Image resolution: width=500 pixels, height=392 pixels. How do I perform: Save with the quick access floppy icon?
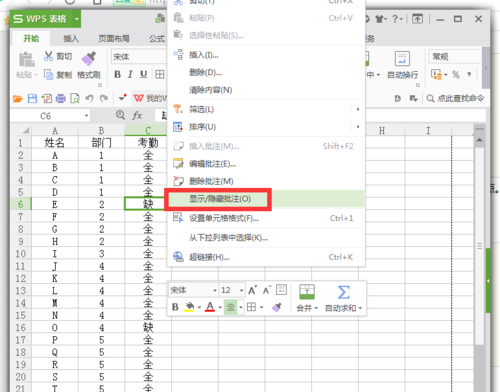tap(32, 99)
